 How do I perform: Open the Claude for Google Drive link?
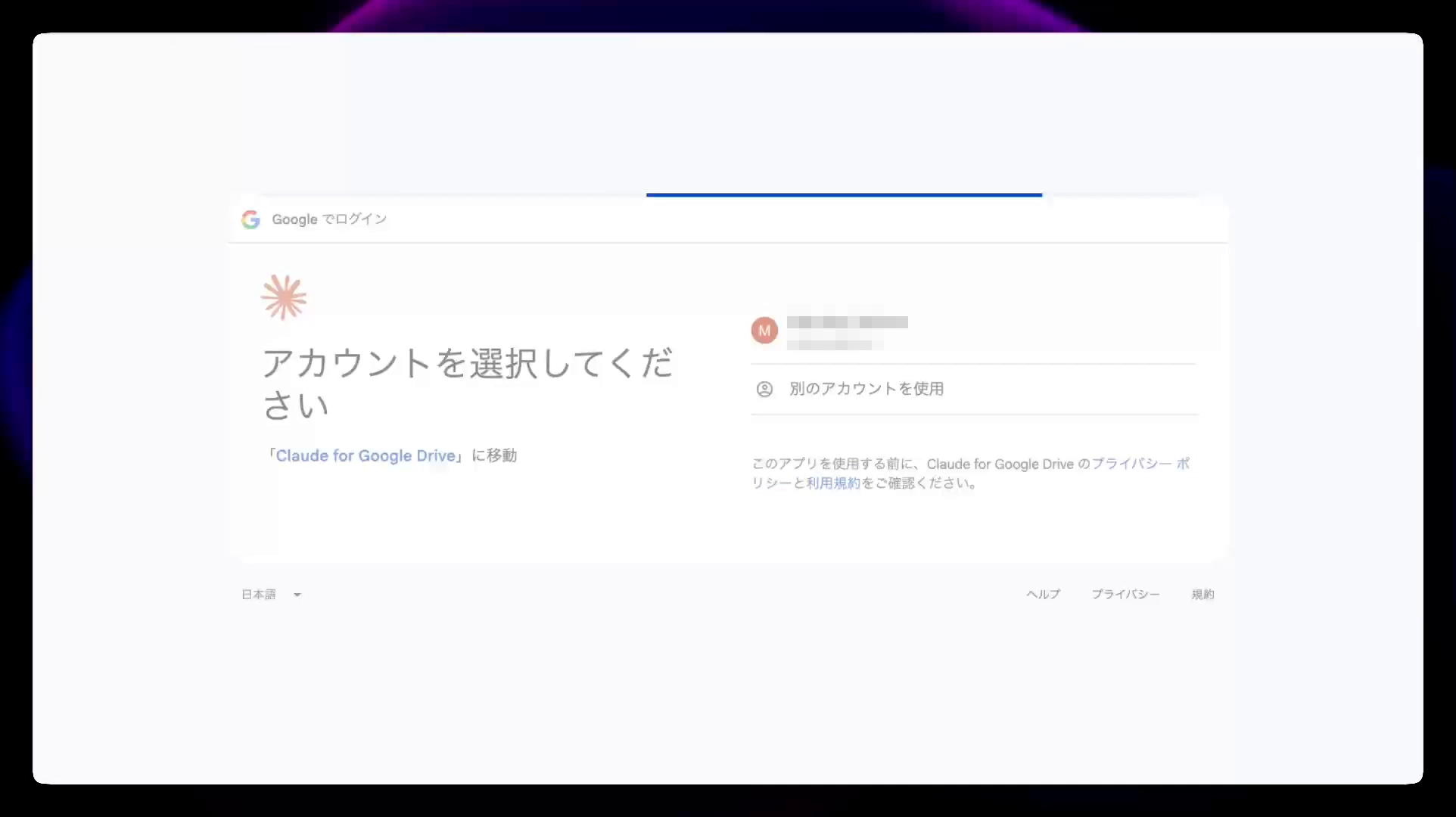[366, 455]
